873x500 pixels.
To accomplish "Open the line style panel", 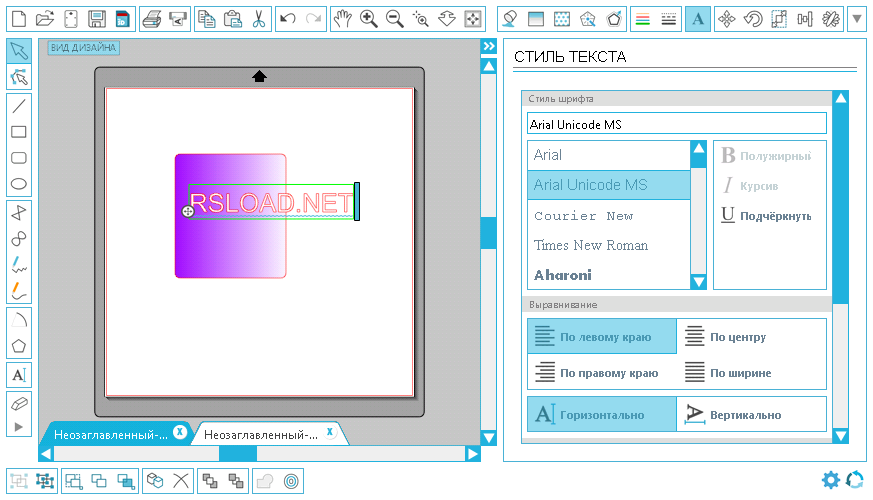I will point(669,19).
